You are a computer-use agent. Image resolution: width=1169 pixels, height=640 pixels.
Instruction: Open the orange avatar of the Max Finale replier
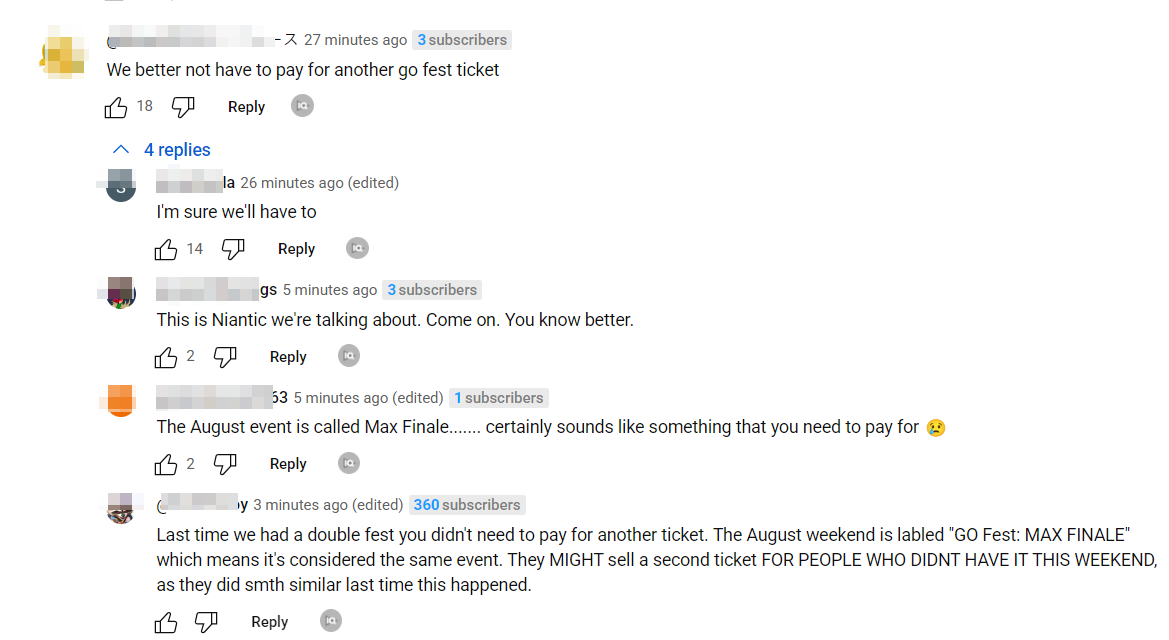(x=120, y=400)
